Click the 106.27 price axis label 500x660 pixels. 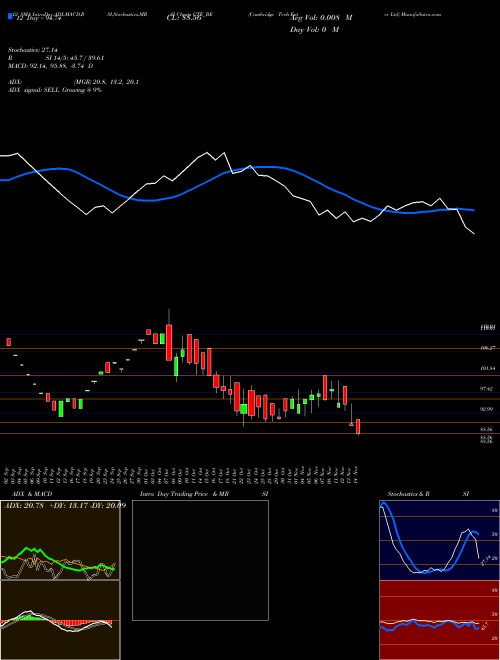(x=487, y=348)
